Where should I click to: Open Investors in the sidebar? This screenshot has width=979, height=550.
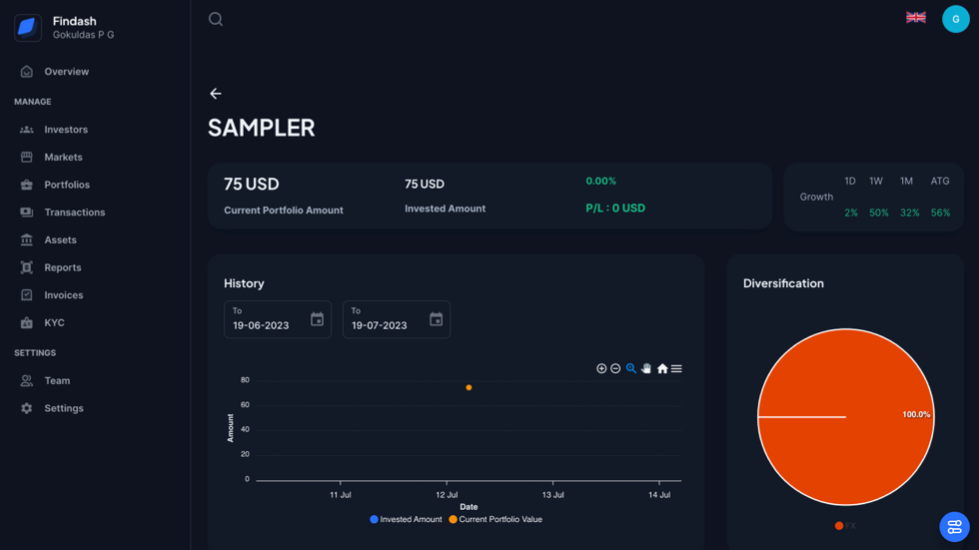coord(65,129)
